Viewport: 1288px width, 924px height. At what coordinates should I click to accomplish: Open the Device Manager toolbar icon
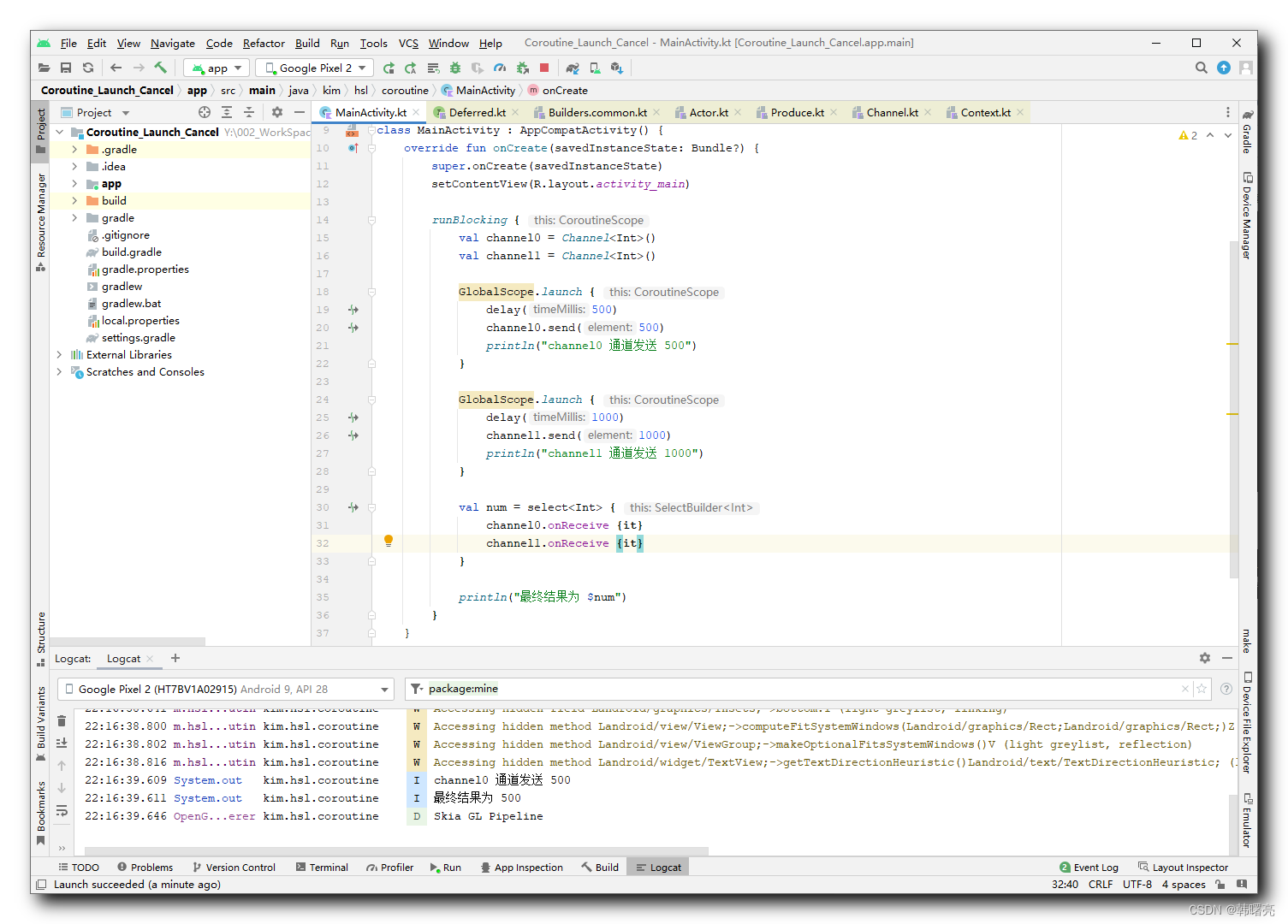click(595, 68)
